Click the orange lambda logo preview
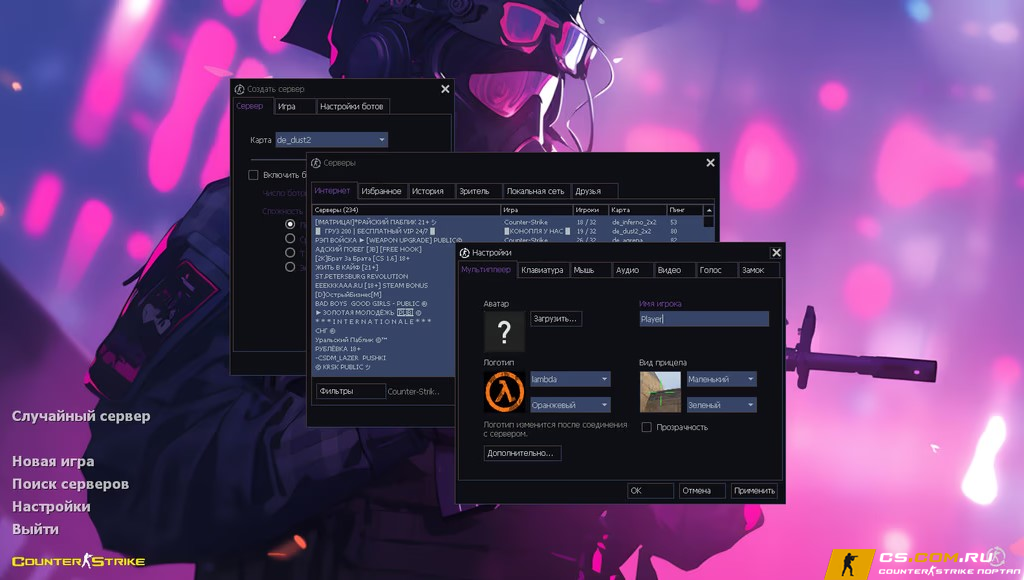Screen dimensions: 1024x580 tap(504, 391)
